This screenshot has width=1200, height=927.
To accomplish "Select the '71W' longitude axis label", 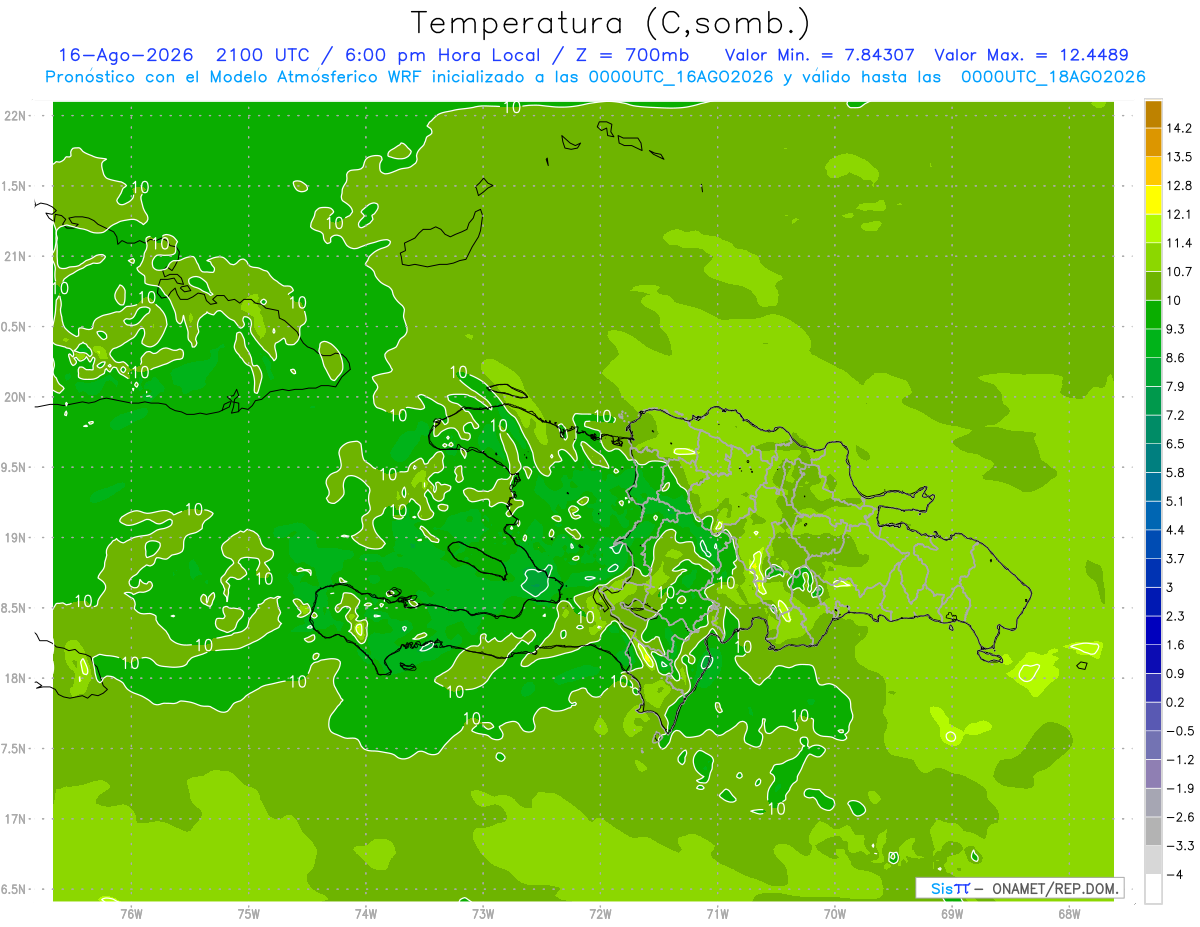I will point(717,913).
